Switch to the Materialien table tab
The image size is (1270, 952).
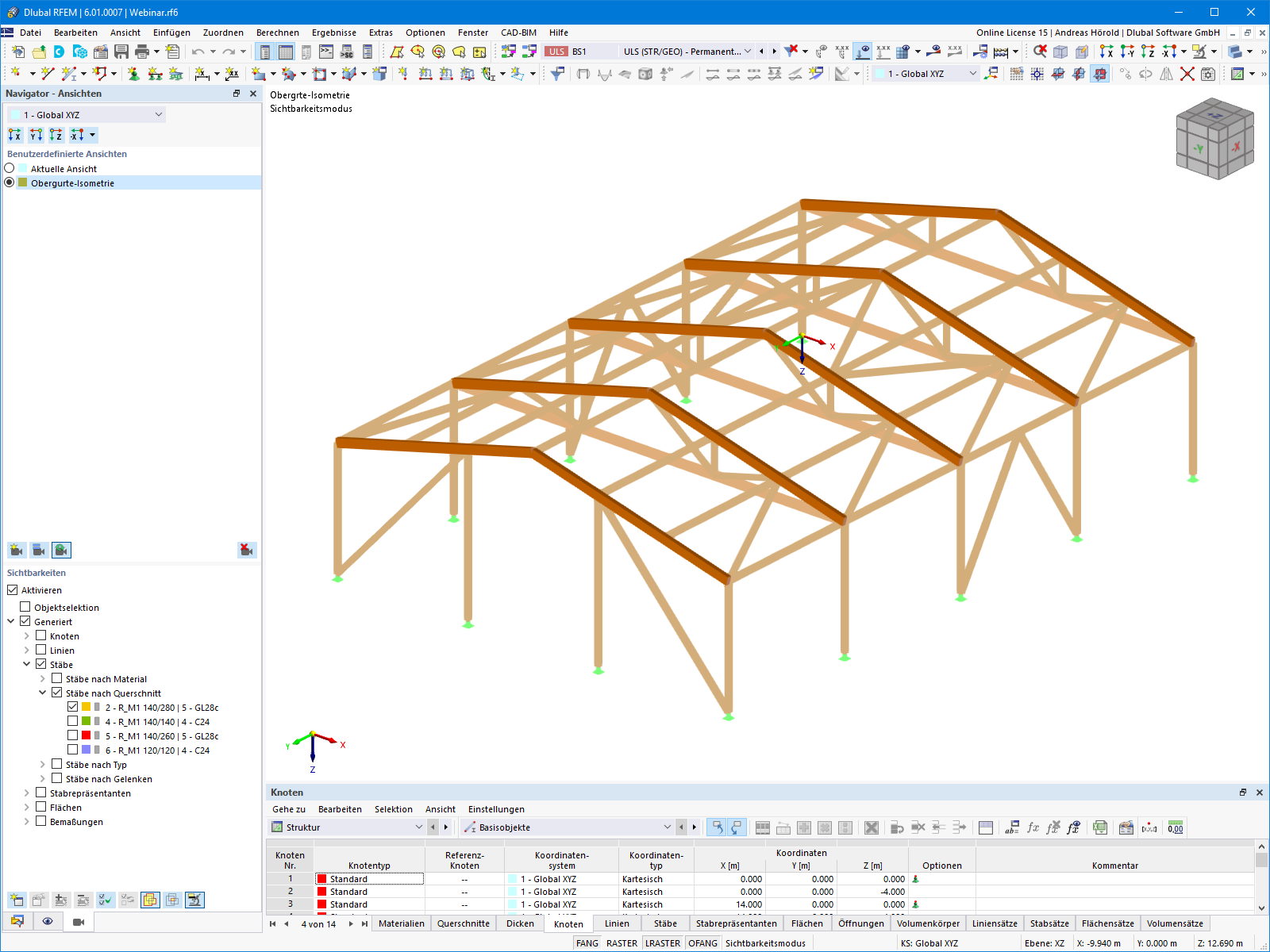pos(401,923)
